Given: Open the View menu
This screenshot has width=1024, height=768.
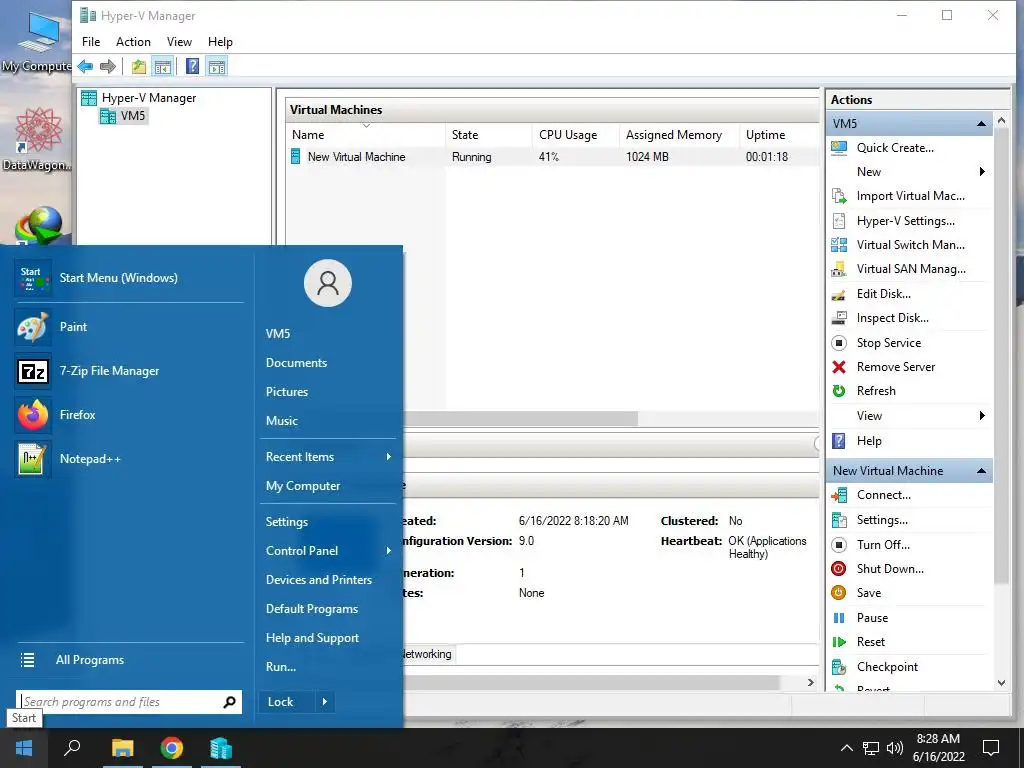Looking at the screenshot, I should tap(179, 42).
